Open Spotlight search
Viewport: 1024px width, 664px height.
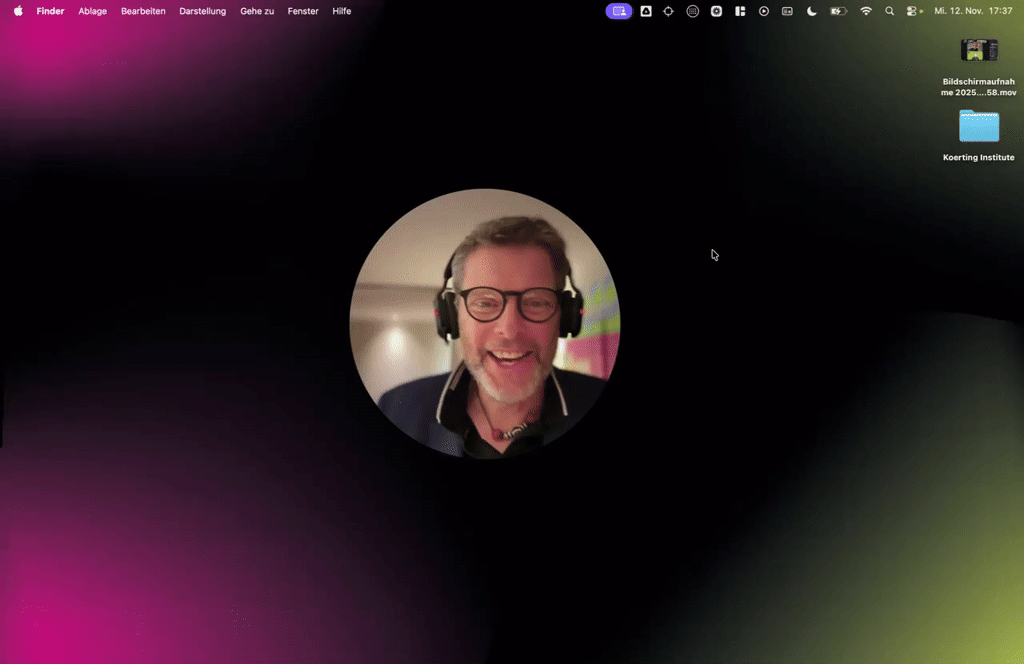tap(889, 11)
